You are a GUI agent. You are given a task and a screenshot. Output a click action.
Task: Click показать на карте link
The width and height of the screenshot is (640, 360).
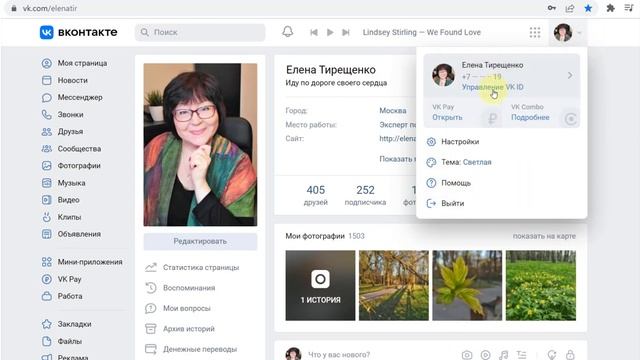coord(544,236)
